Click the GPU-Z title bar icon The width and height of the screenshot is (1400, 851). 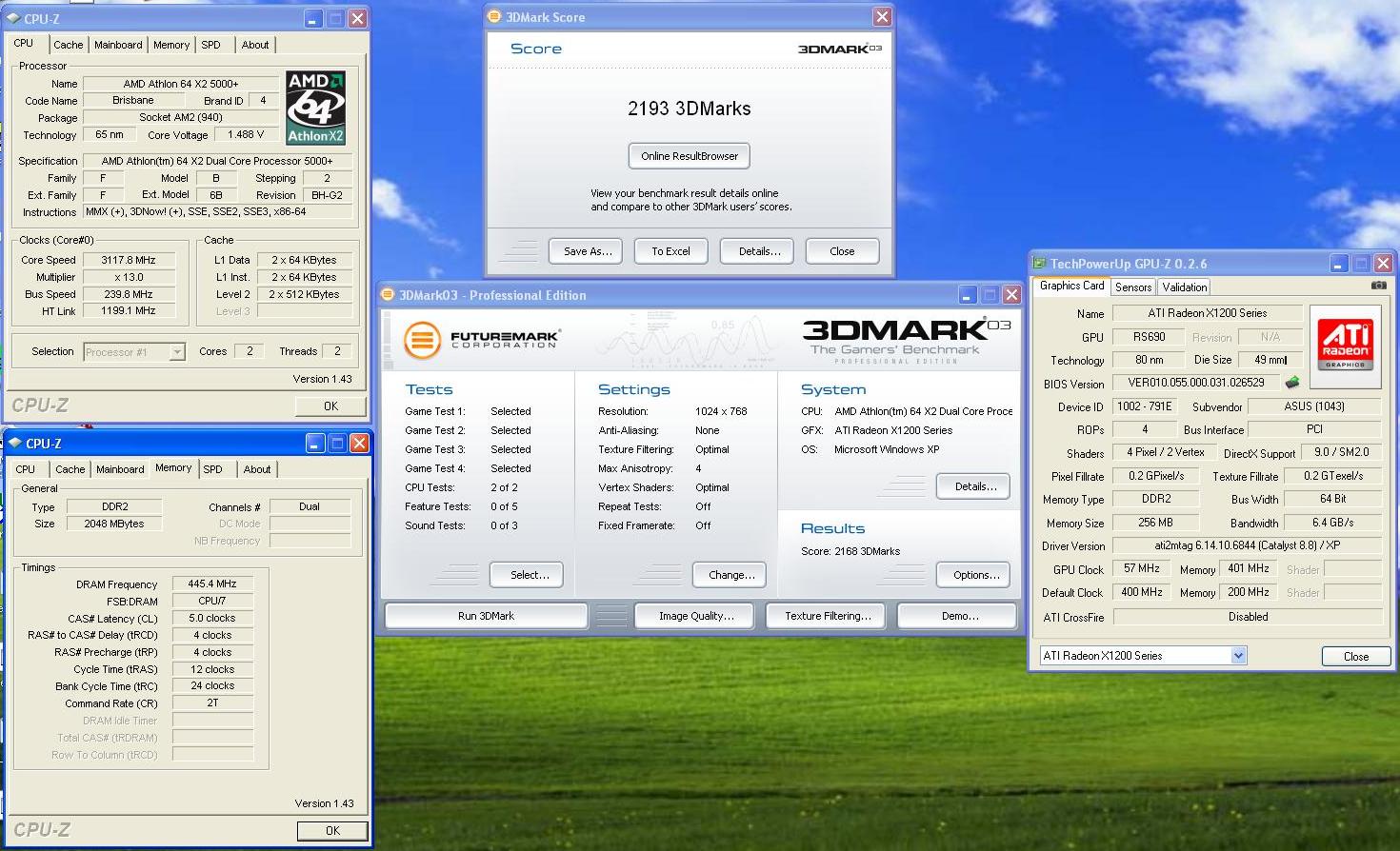point(1039,264)
